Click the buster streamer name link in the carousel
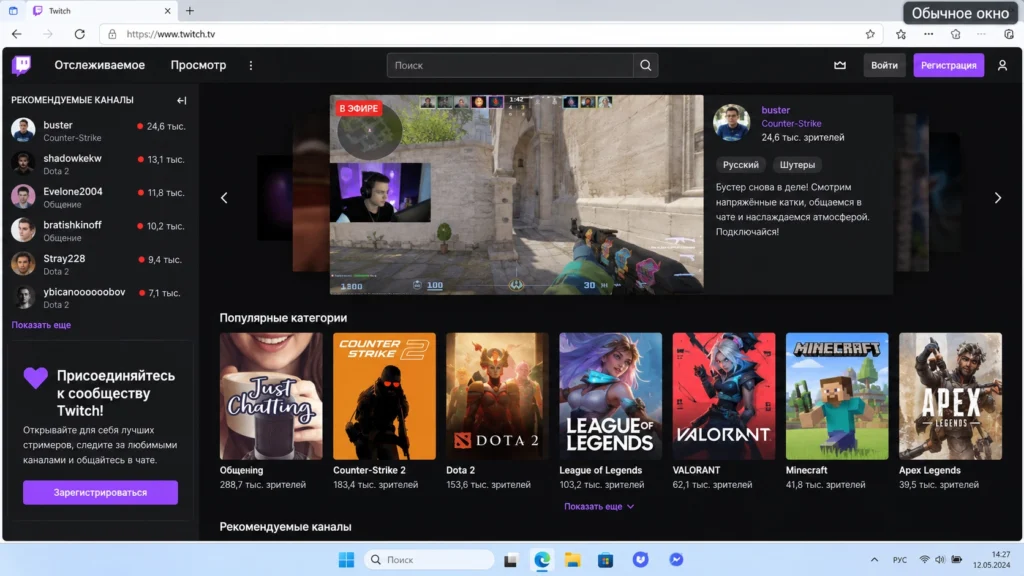Screen dimensions: 1024x576 coord(775,110)
